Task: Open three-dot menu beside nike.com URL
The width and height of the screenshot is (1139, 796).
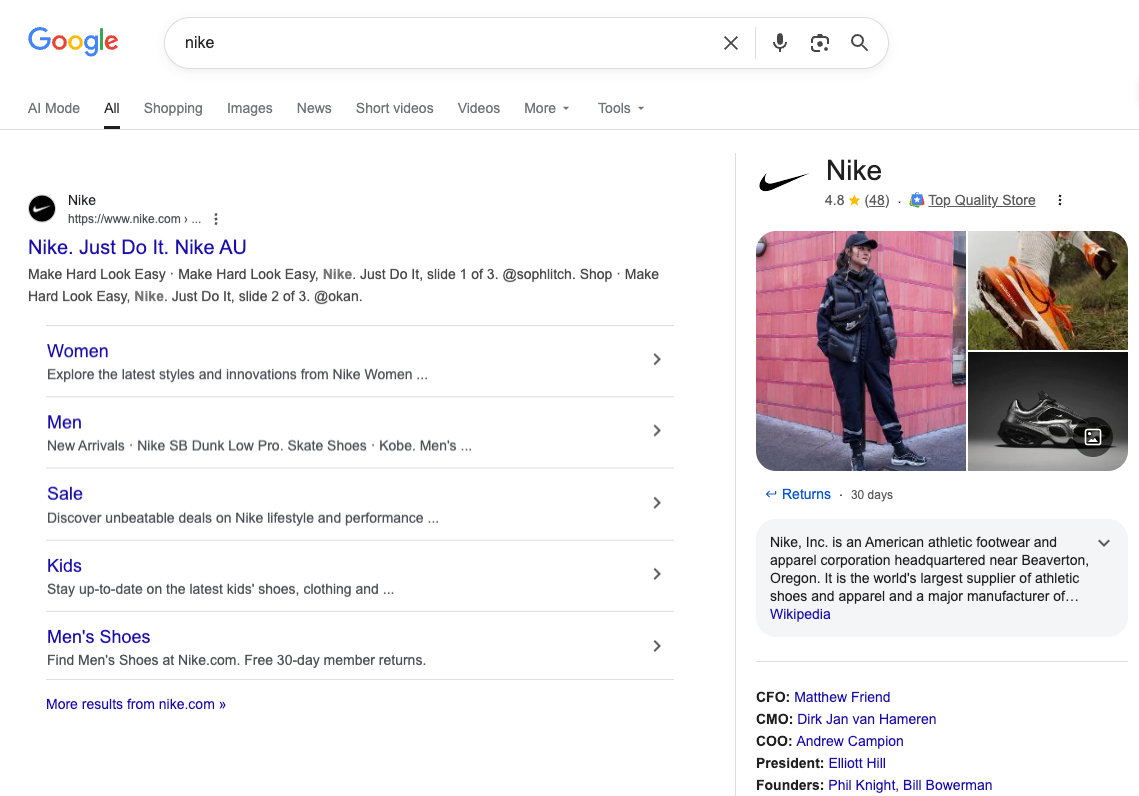Action: pos(216,219)
